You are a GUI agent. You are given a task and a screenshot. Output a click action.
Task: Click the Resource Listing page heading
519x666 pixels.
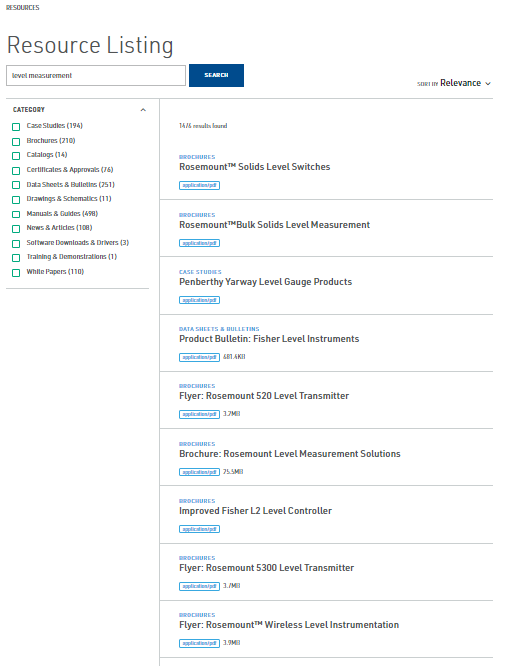[90, 45]
